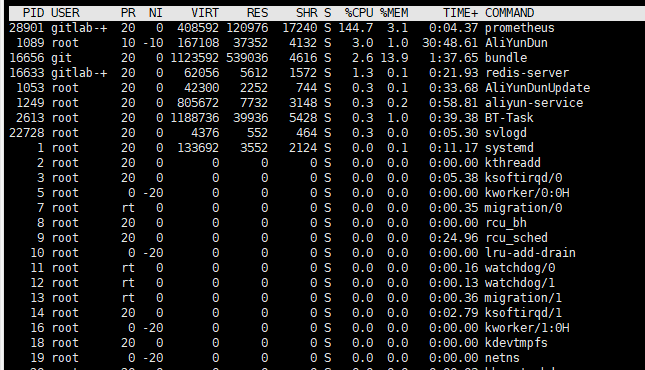Click the 805672 VIRT value
Image resolution: width=645 pixels, height=370 pixels.
pos(198,103)
